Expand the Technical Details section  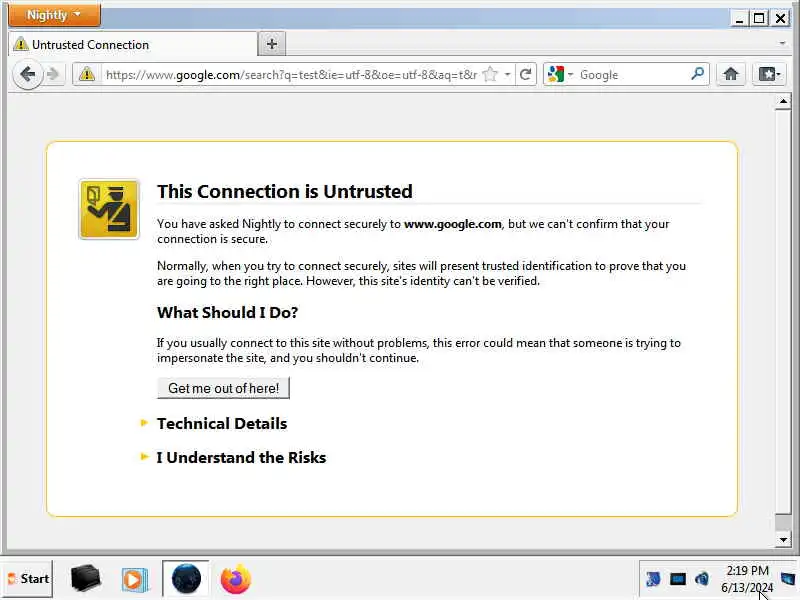click(x=222, y=423)
